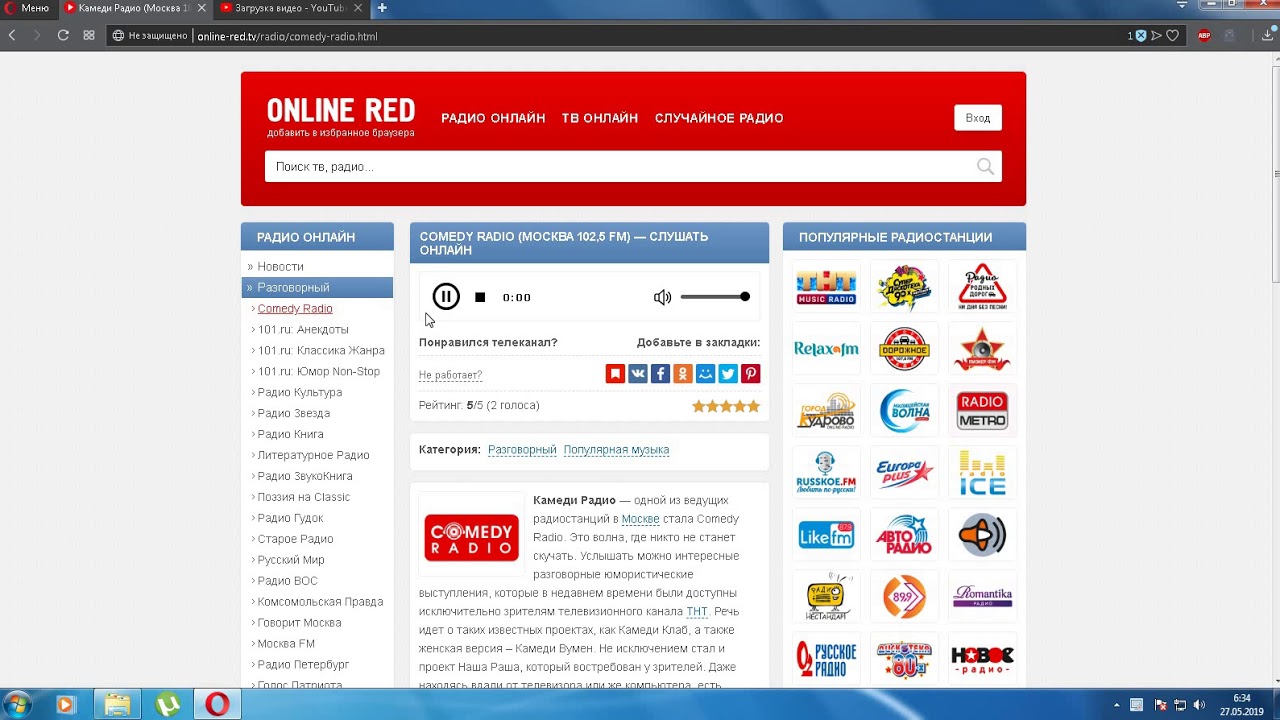The image size is (1280, 720).
Task: Share the station on Facebook
Action: click(x=660, y=374)
